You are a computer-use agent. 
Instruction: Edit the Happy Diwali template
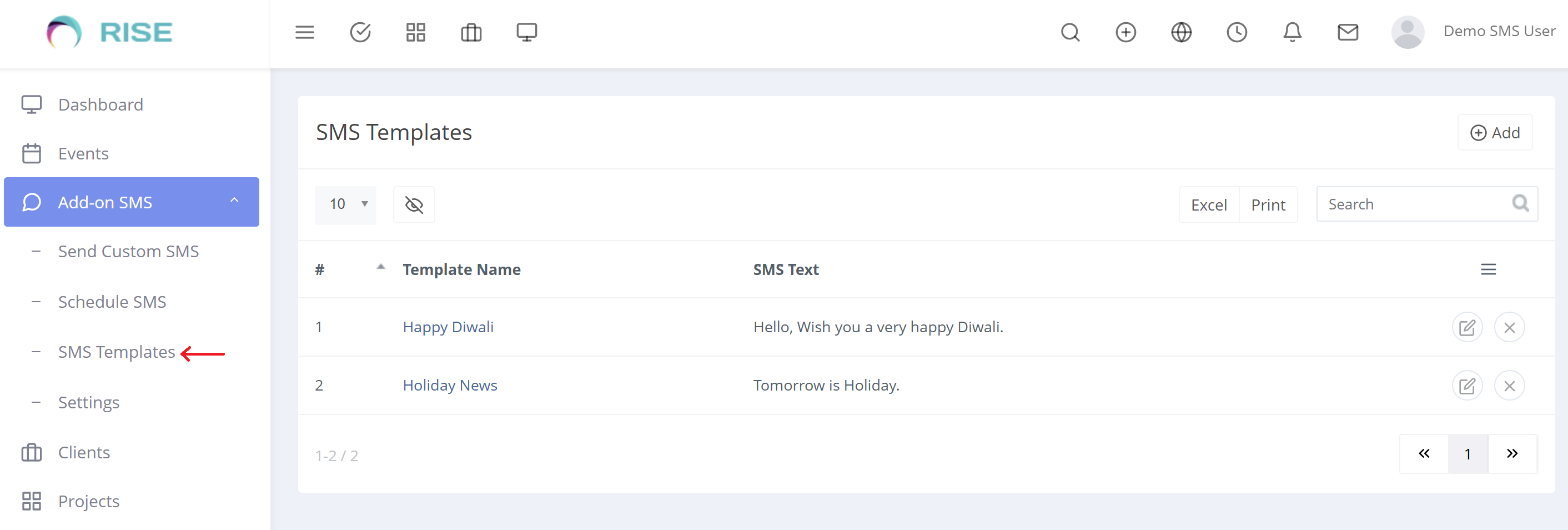point(1467,328)
